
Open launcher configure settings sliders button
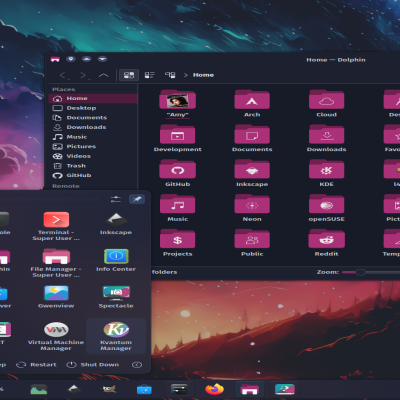[x=116, y=199]
